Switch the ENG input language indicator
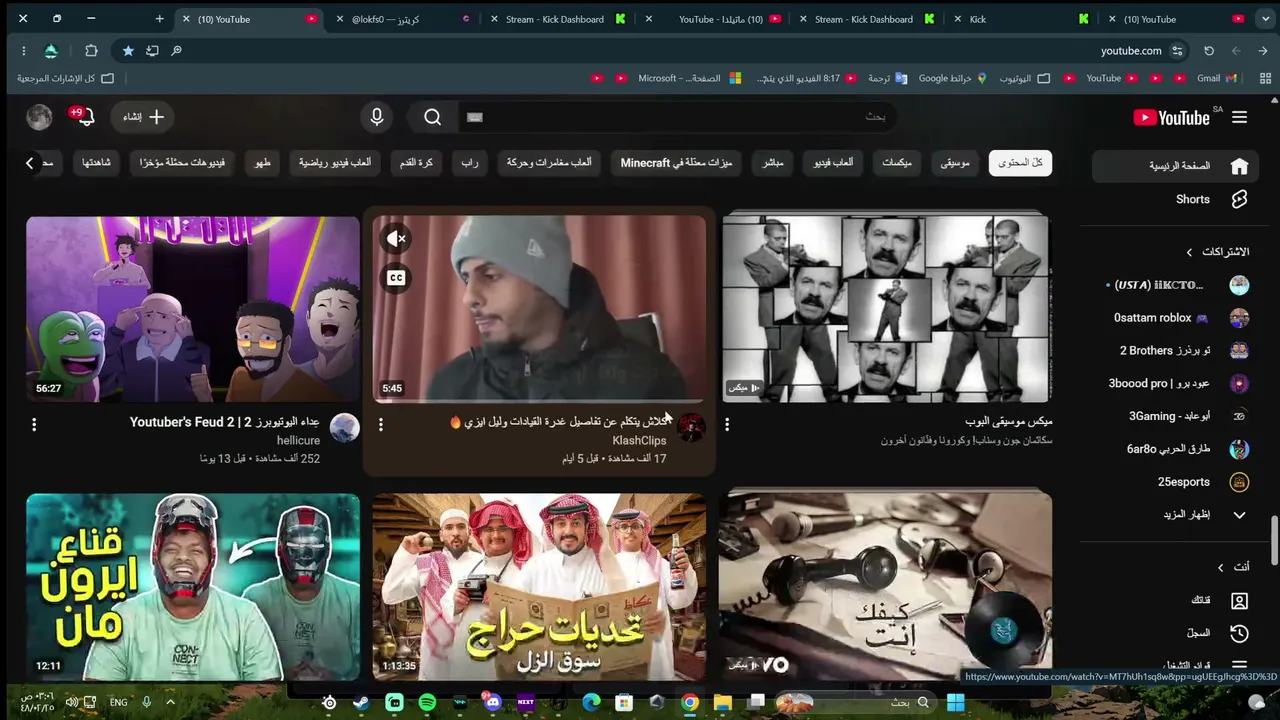This screenshot has height=720, width=1280. [x=118, y=702]
